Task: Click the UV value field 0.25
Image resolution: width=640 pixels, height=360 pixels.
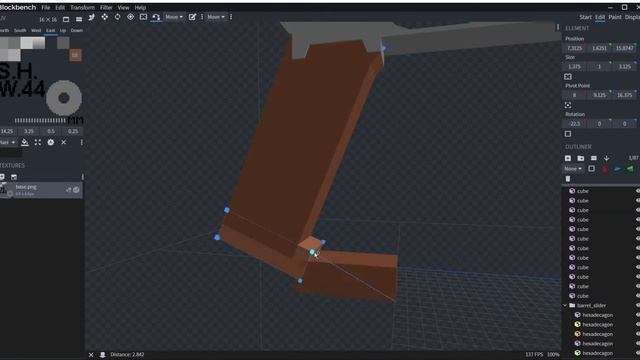Action: (73, 131)
